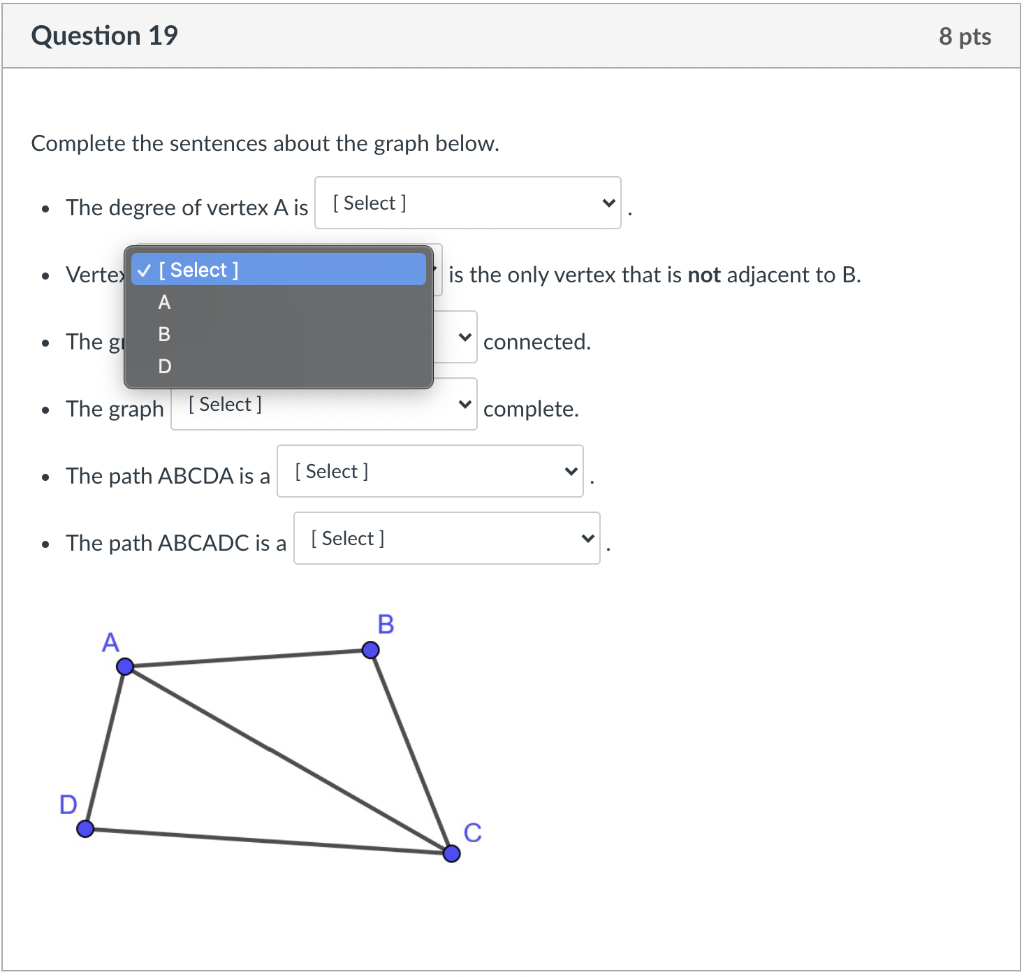Click the blue vertex dot D

coord(86,830)
